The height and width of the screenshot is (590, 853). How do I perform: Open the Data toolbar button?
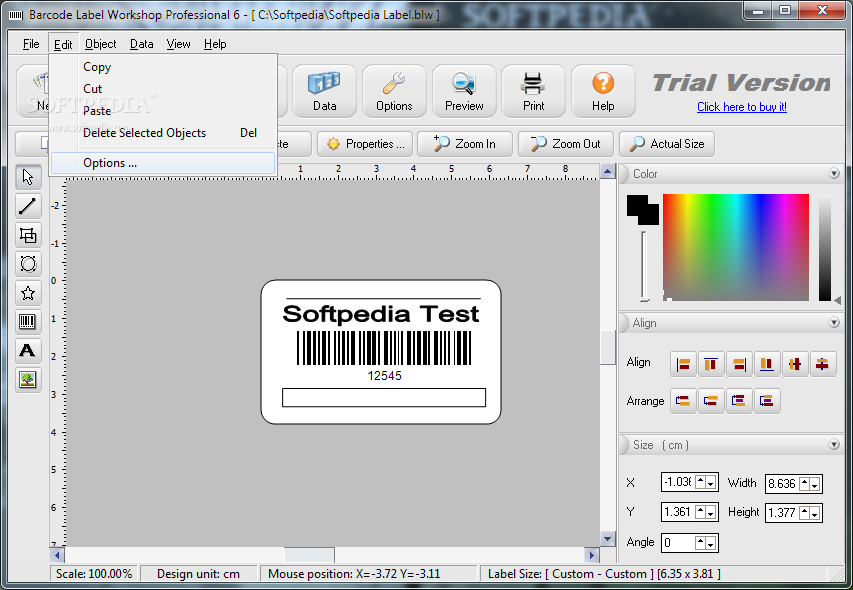pos(324,91)
